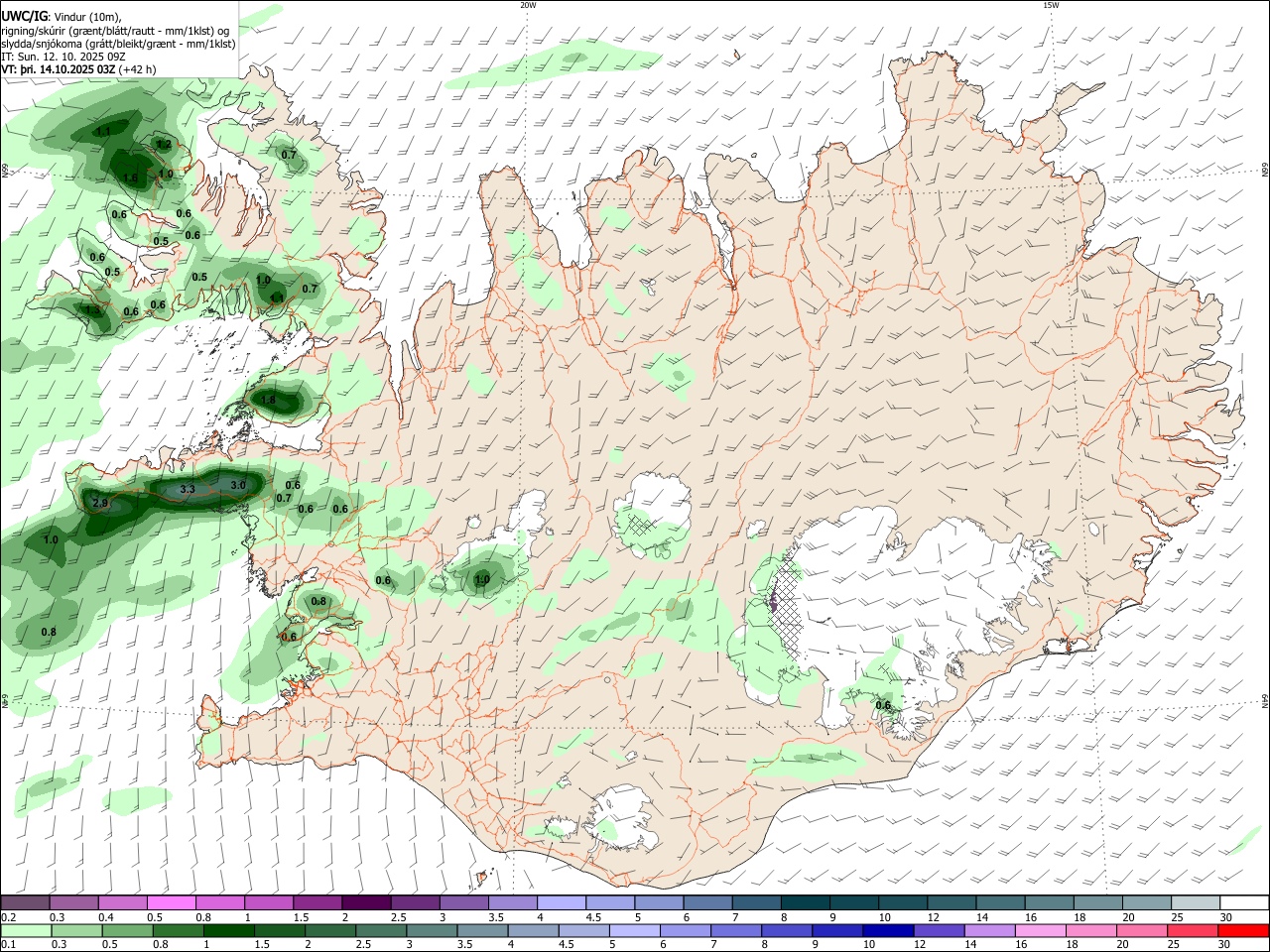Select the '1.2' precipitation value on the map
The height and width of the screenshot is (952, 1270).
click(164, 145)
